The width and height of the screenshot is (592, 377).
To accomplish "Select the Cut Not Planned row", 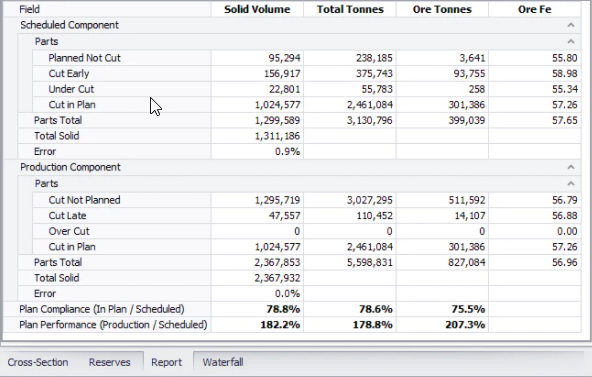I will 307,200.
